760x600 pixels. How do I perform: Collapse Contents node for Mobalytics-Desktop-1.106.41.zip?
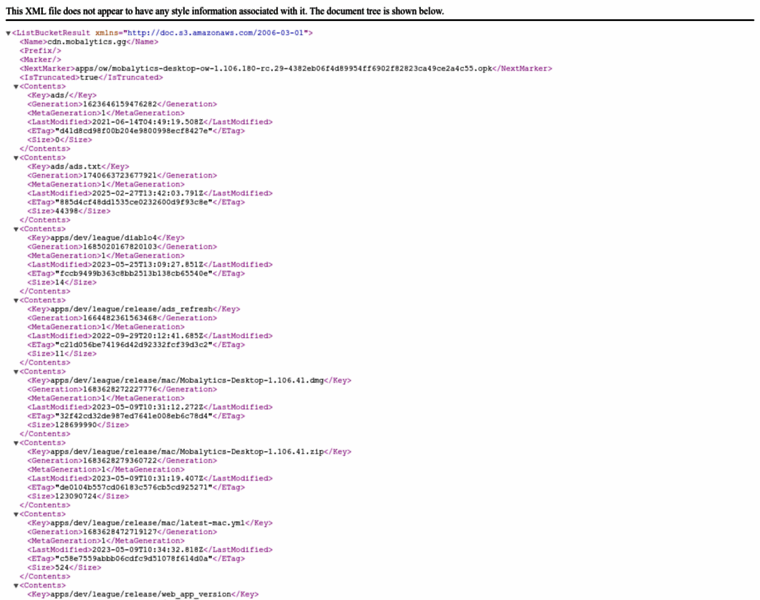16,443
